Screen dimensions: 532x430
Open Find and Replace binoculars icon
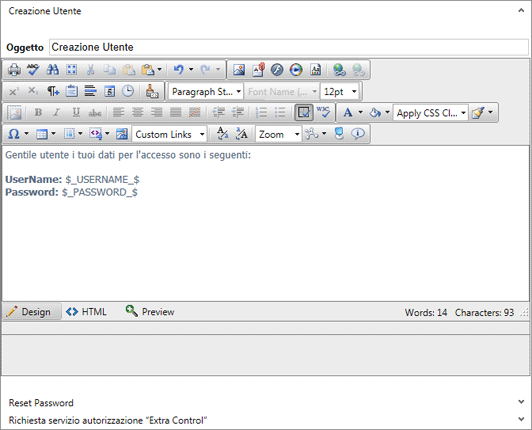[53, 70]
